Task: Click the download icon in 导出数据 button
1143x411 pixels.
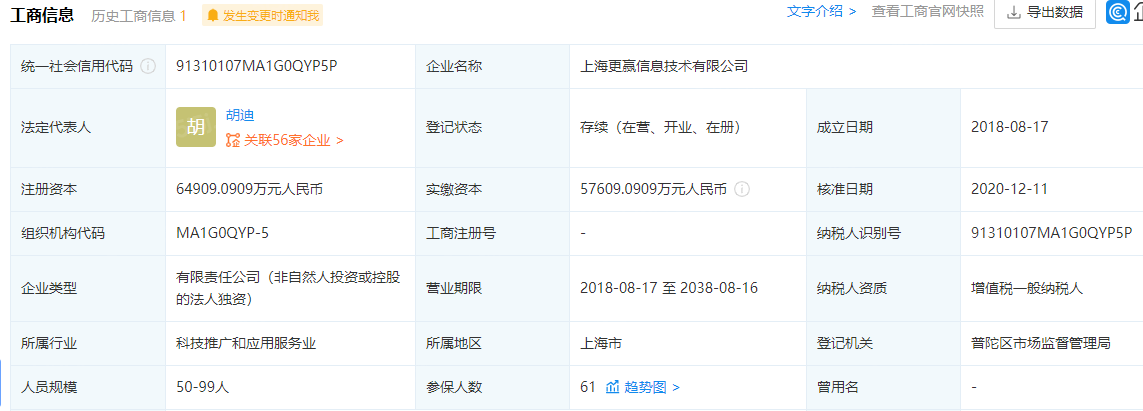Action: coord(1014,13)
